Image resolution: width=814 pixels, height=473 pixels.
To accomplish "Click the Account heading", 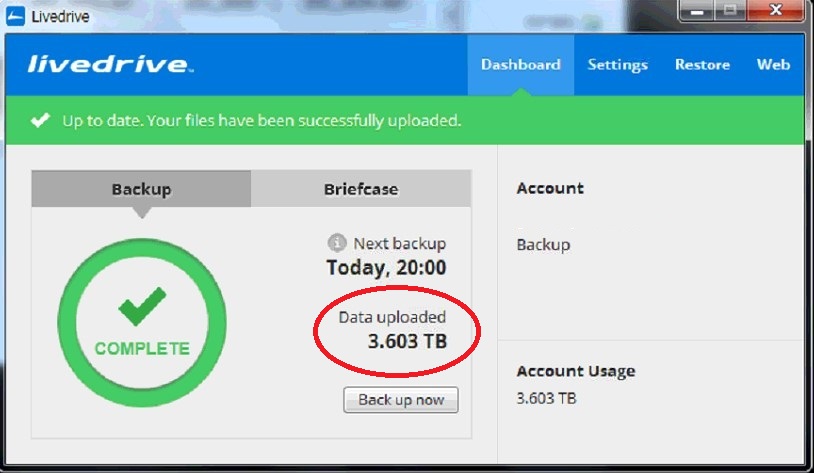I will [x=550, y=188].
